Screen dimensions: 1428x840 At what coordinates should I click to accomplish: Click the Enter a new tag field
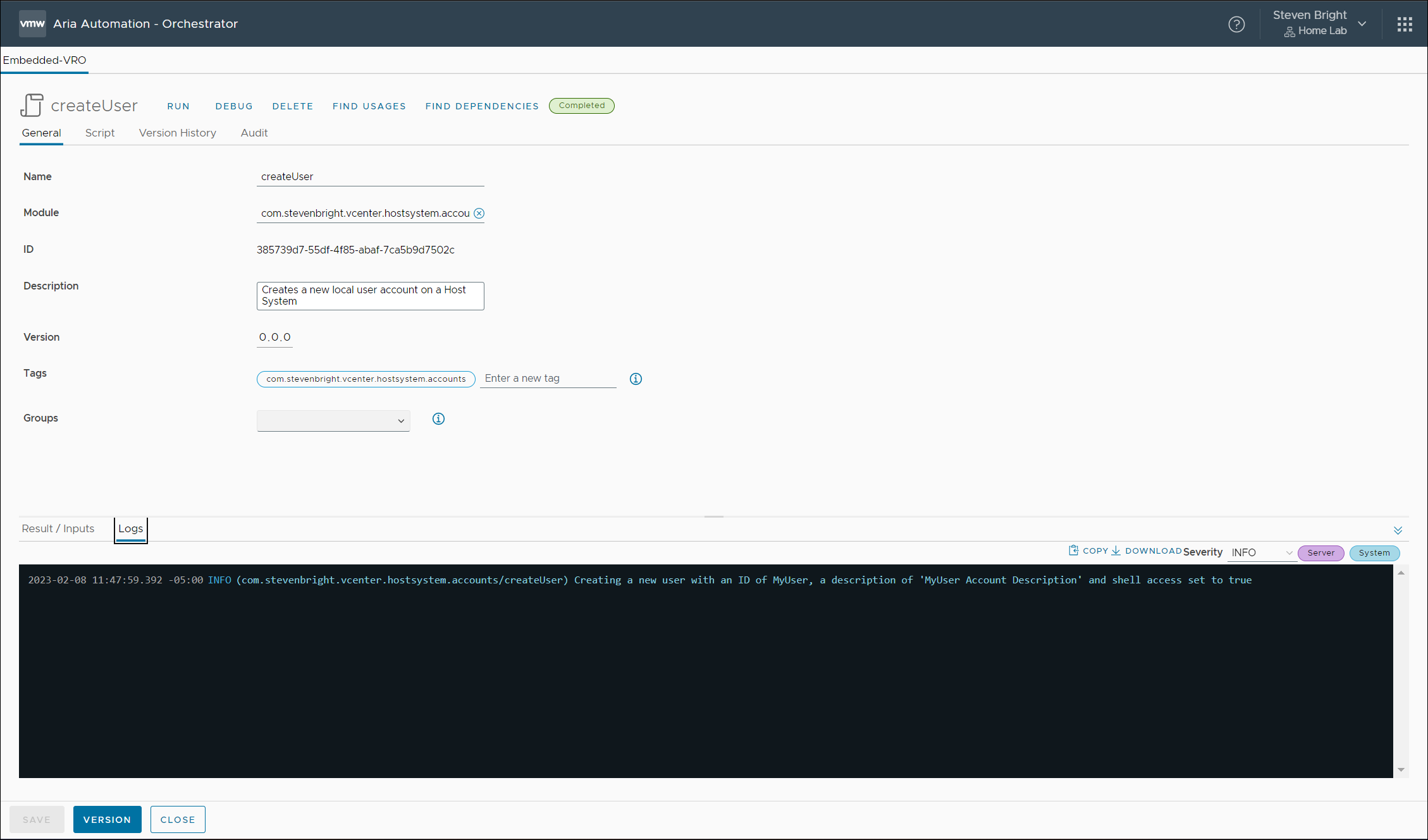(547, 379)
